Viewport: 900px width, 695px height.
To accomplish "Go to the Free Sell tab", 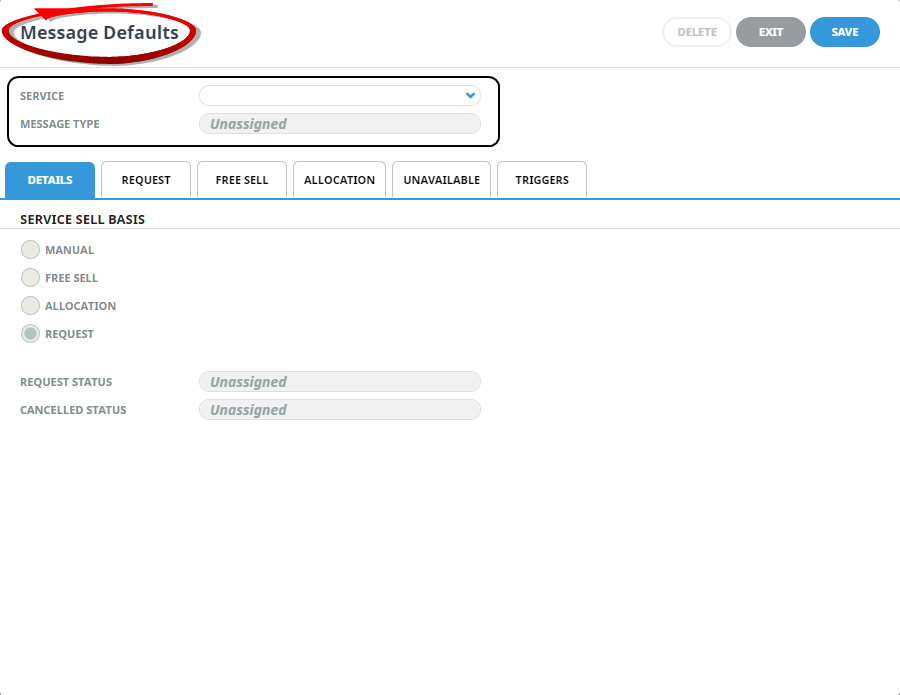I will 242,180.
